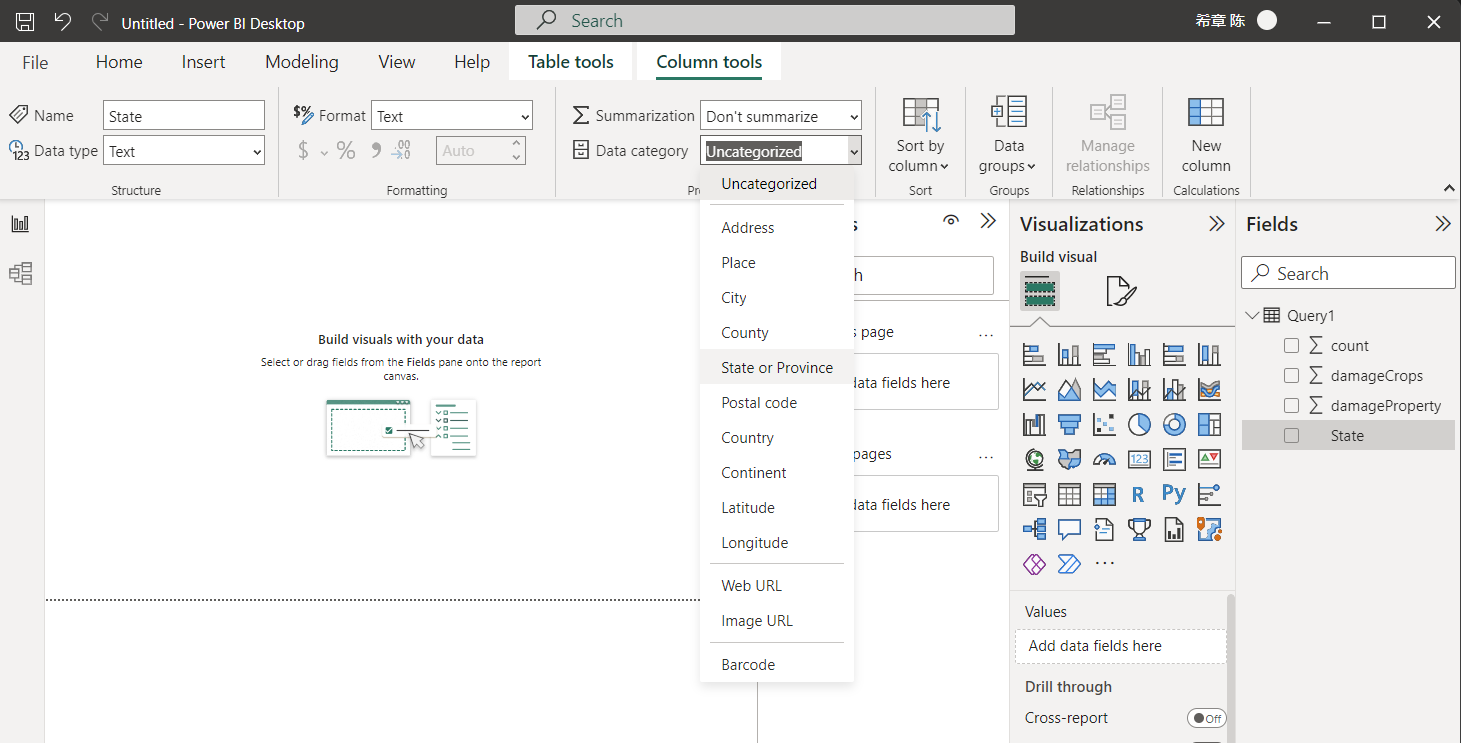Viewport: 1461px width, 743px height.
Task: Select the R script visual
Action: tap(1139, 494)
